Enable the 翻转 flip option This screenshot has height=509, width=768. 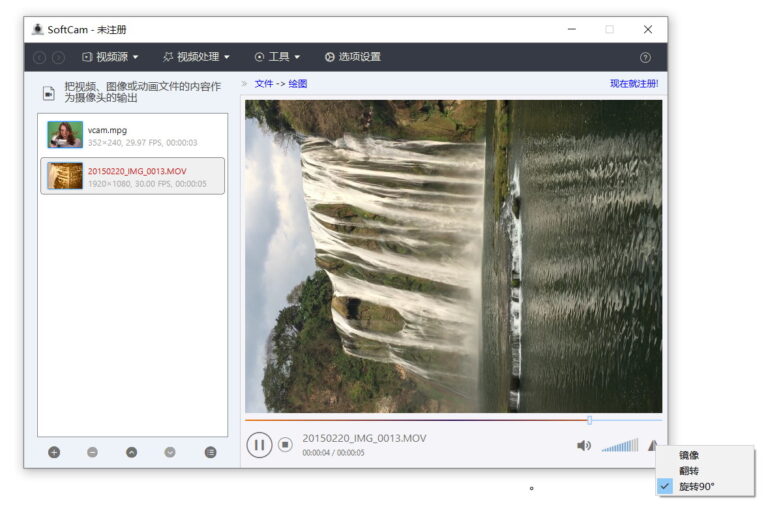coord(689,471)
